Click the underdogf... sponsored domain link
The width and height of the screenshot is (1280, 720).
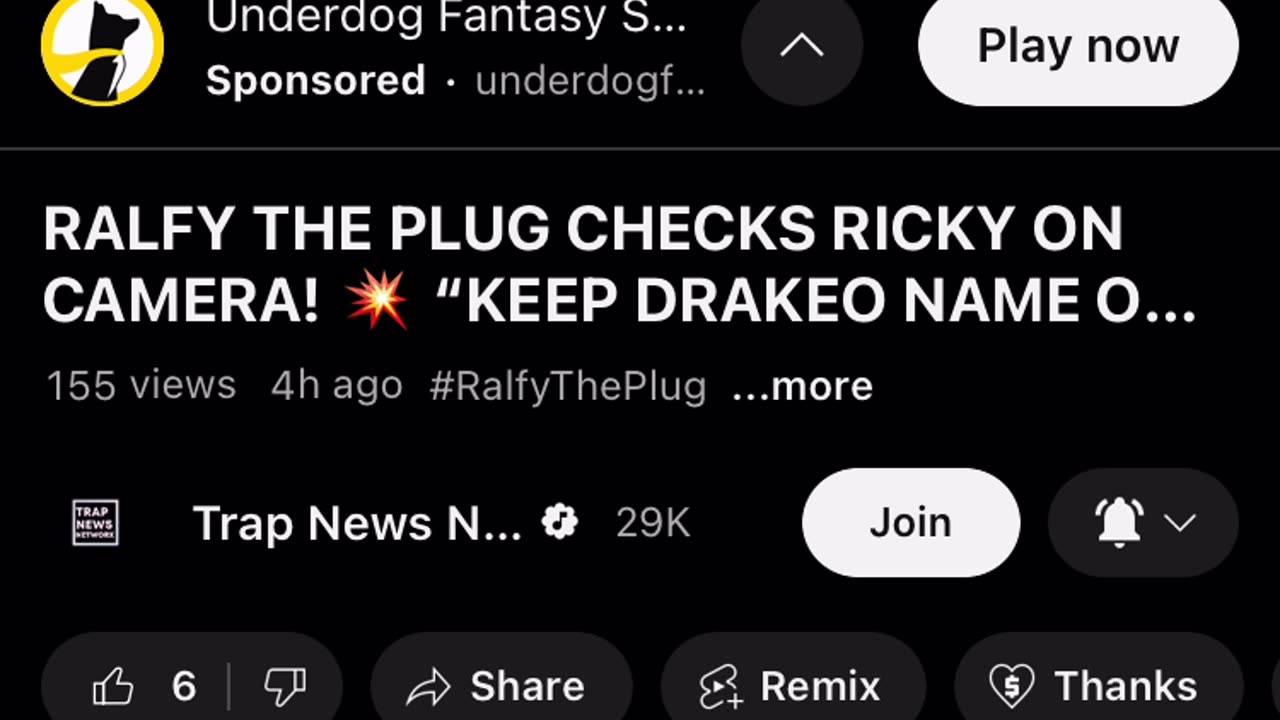click(x=590, y=81)
